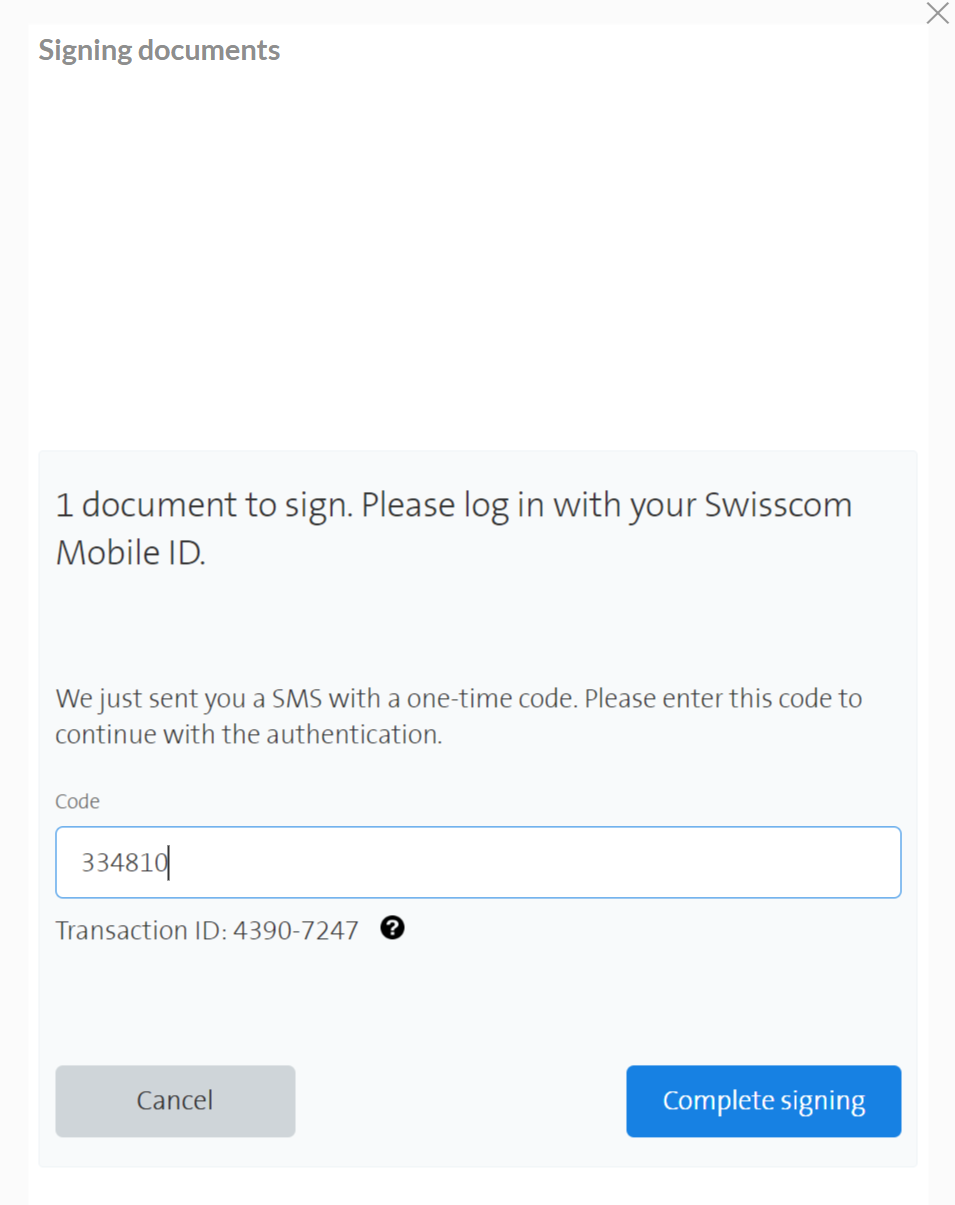This screenshot has width=955, height=1205.
Task: Click the SMS one-time code instruction text
Action: click(458, 698)
